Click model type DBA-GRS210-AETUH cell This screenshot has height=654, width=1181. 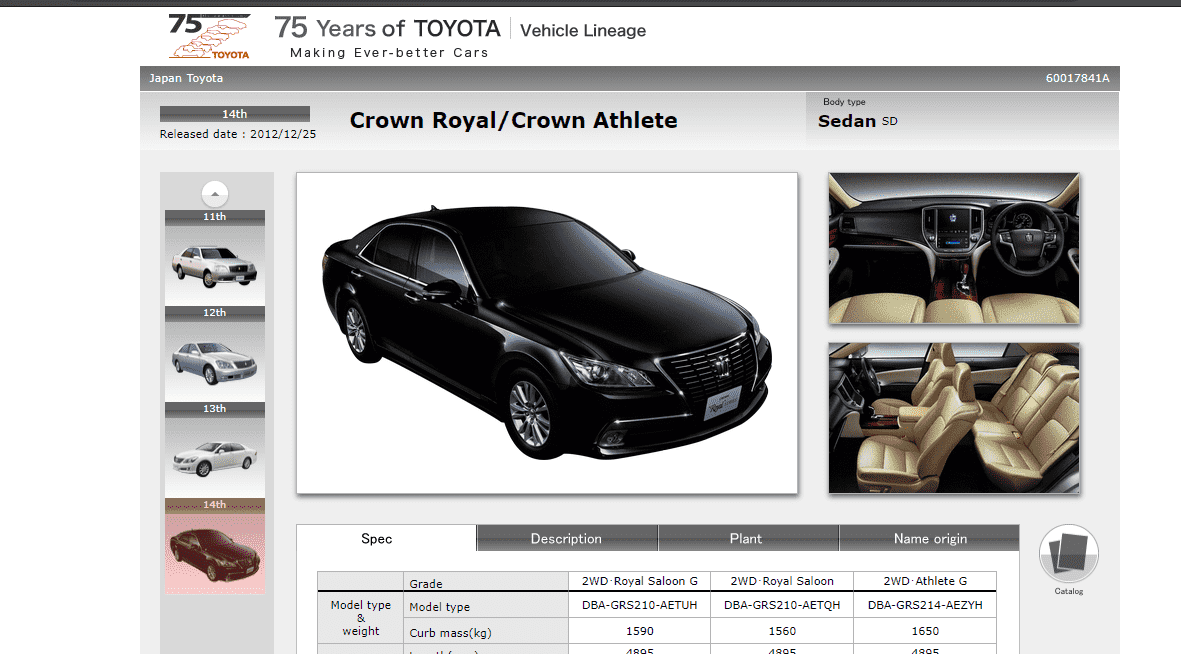639,605
